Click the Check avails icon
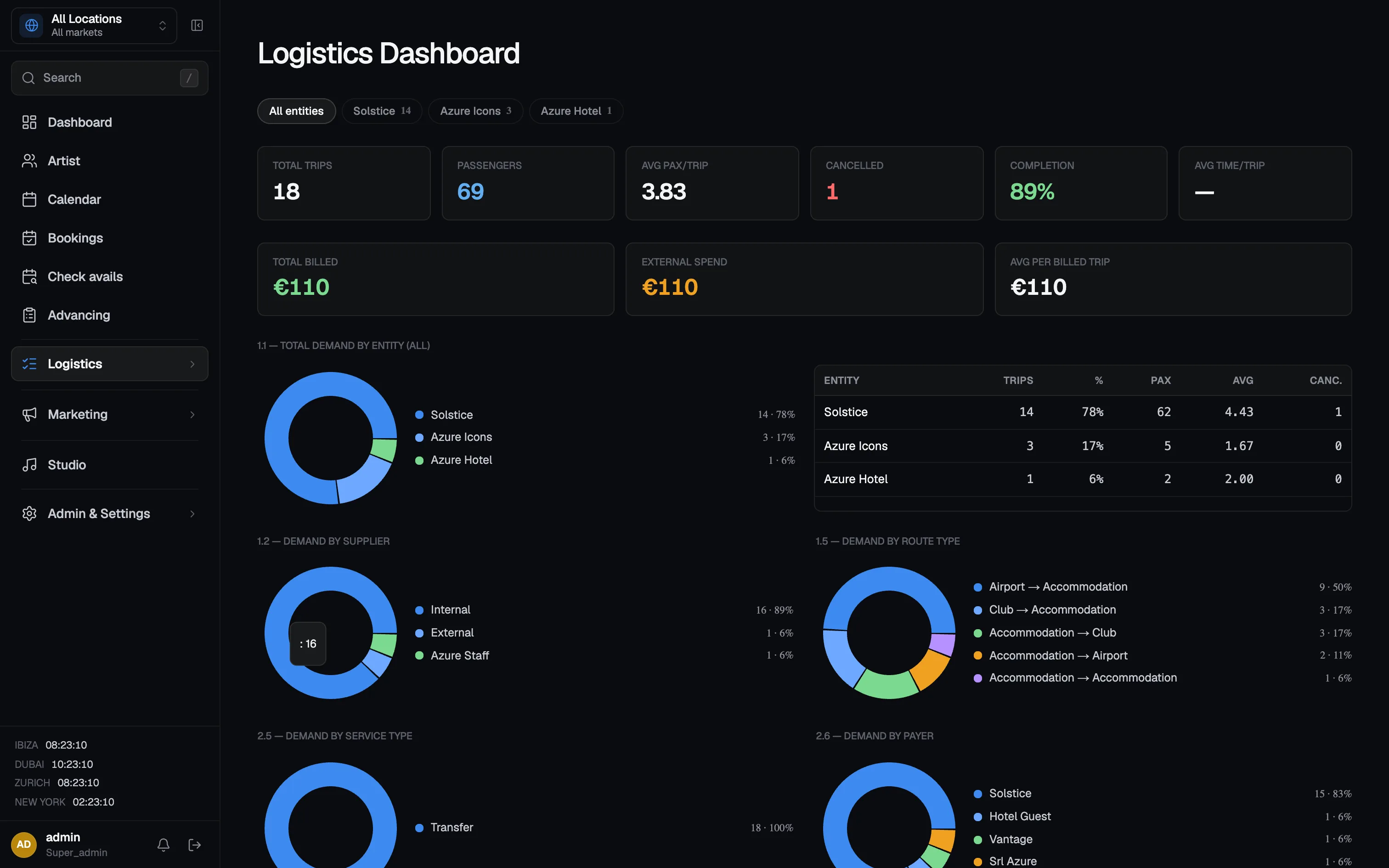 (29, 276)
